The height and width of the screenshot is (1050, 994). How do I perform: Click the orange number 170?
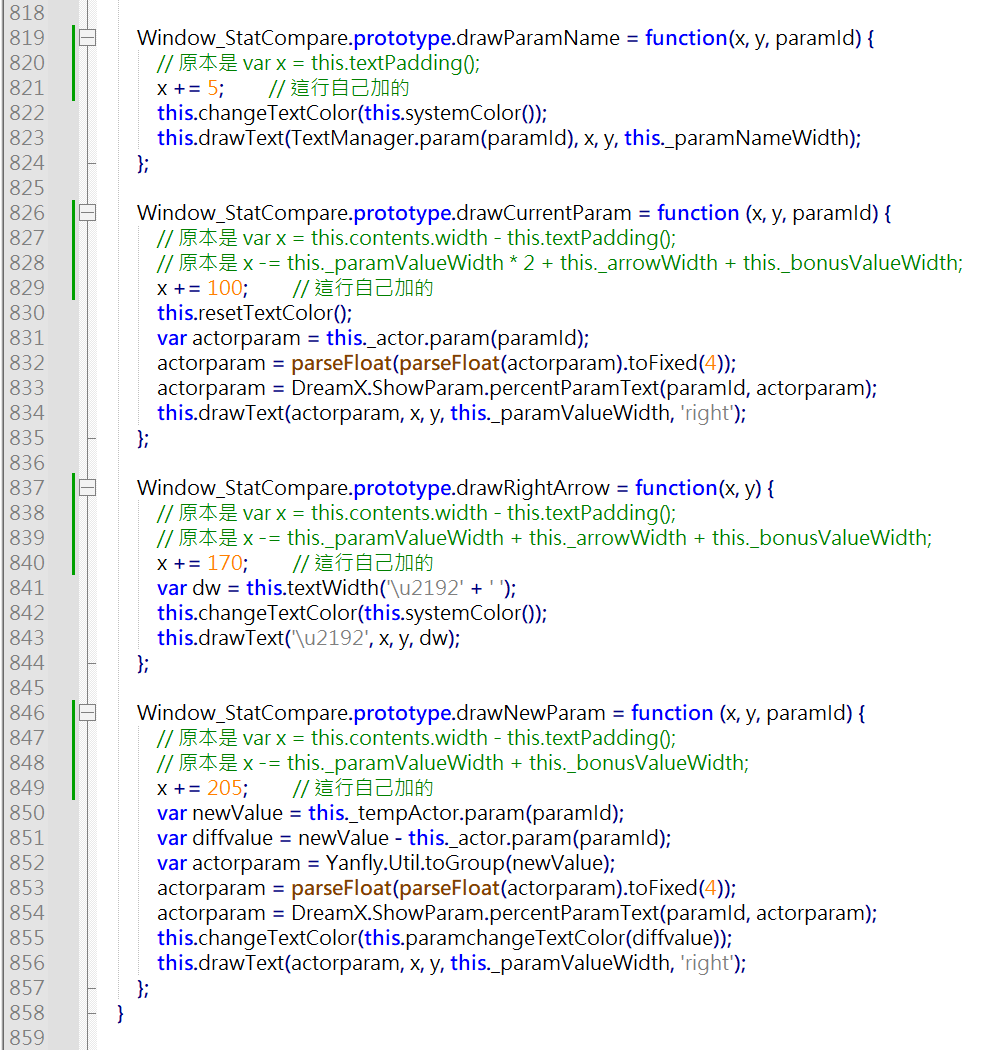tap(224, 563)
